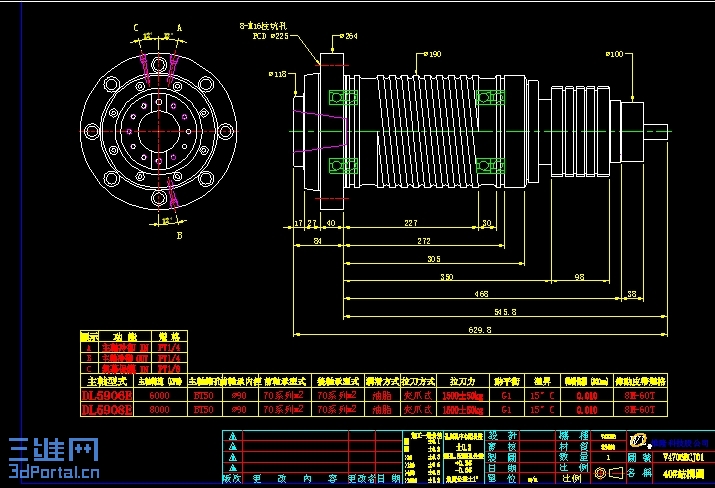Click the upper-rear green bearing symbol
The width and height of the screenshot is (715, 488).
coord(490,98)
